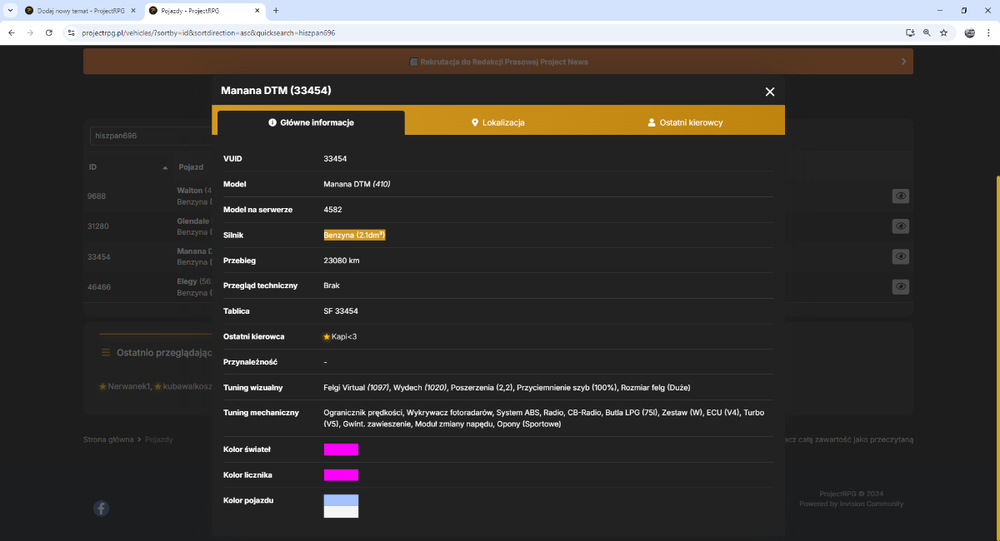Click the quick search field with hiszpan696
This screenshot has height=541, width=1000.
point(151,136)
